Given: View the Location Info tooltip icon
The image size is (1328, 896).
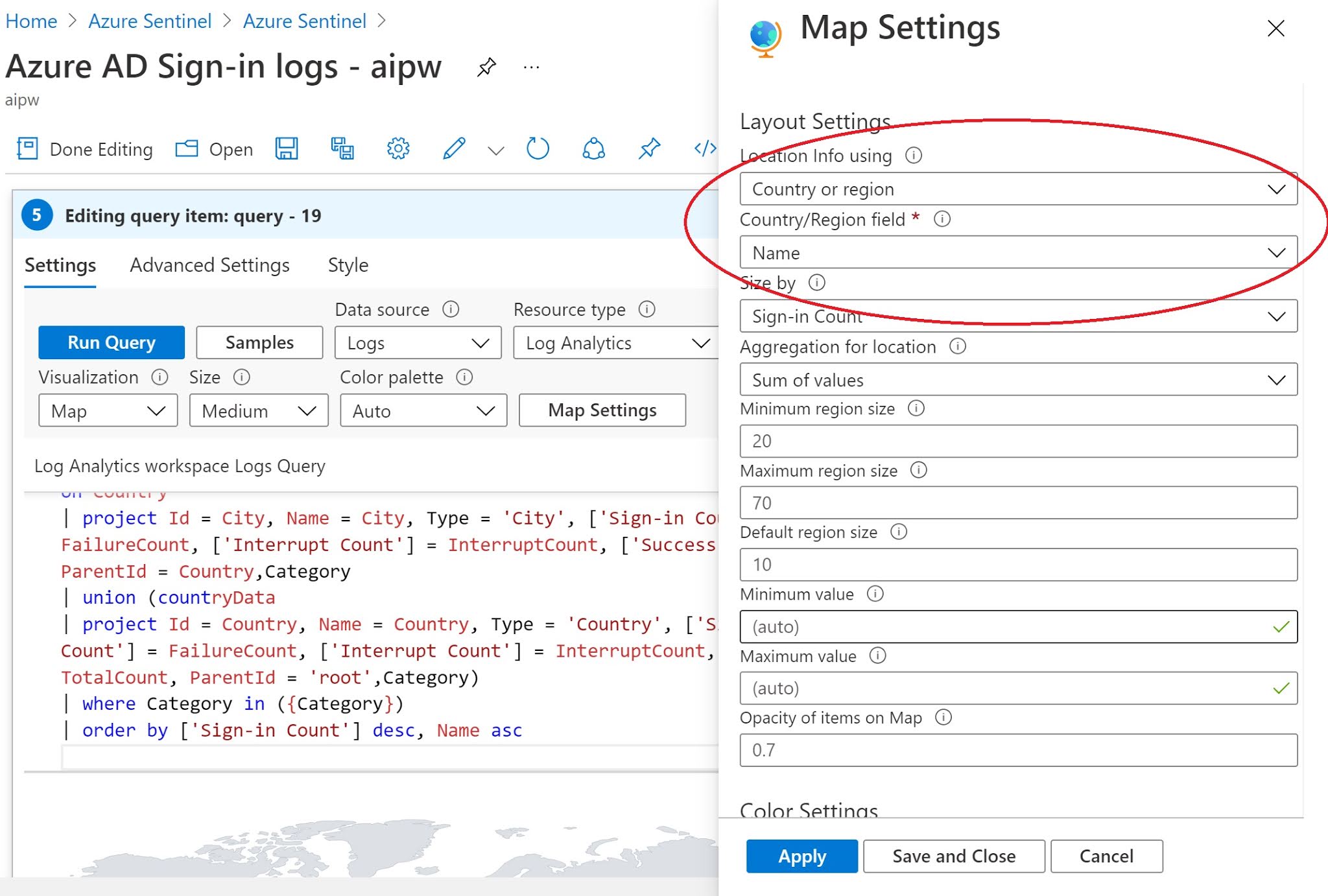Looking at the screenshot, I should [914, 156].
